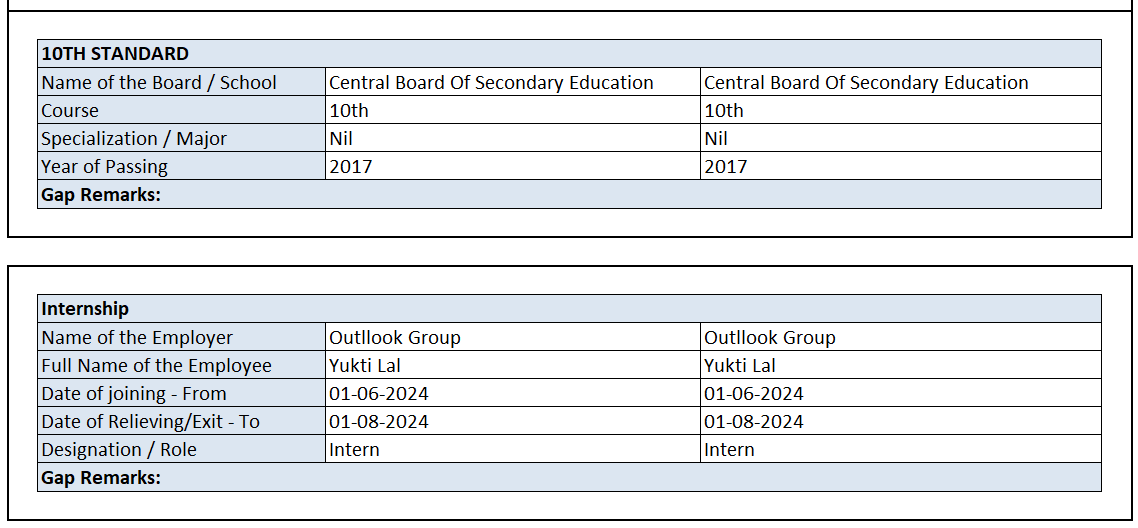Select the 'Name of the Board / School' label

(159, 83)
